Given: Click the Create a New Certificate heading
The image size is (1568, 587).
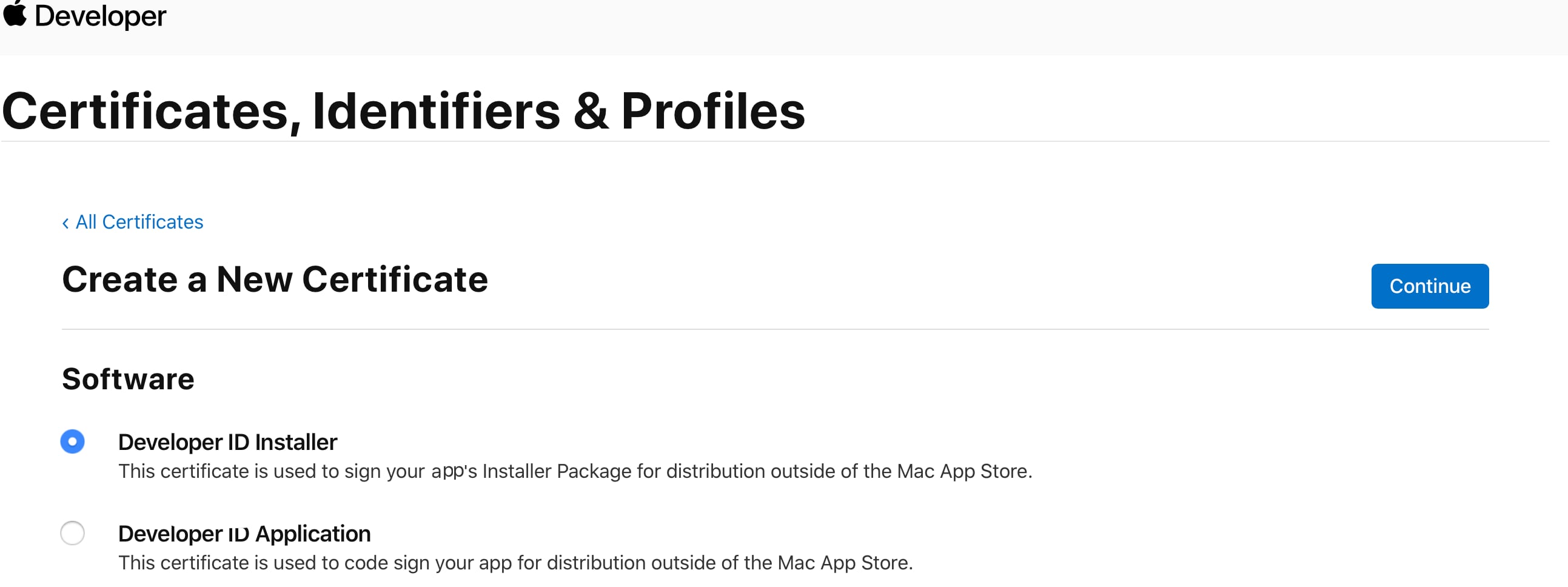Looking at the screenshot, I should point(275,280).
